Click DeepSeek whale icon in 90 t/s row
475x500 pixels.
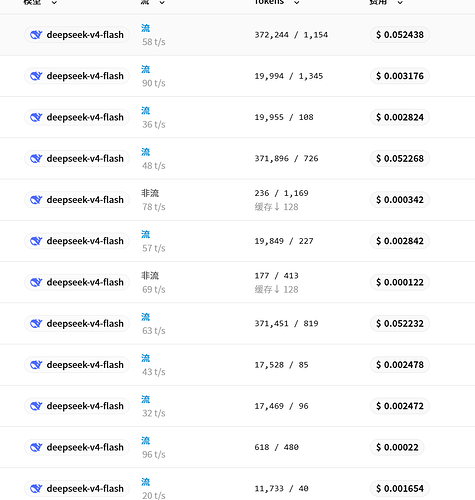(36, 76)
